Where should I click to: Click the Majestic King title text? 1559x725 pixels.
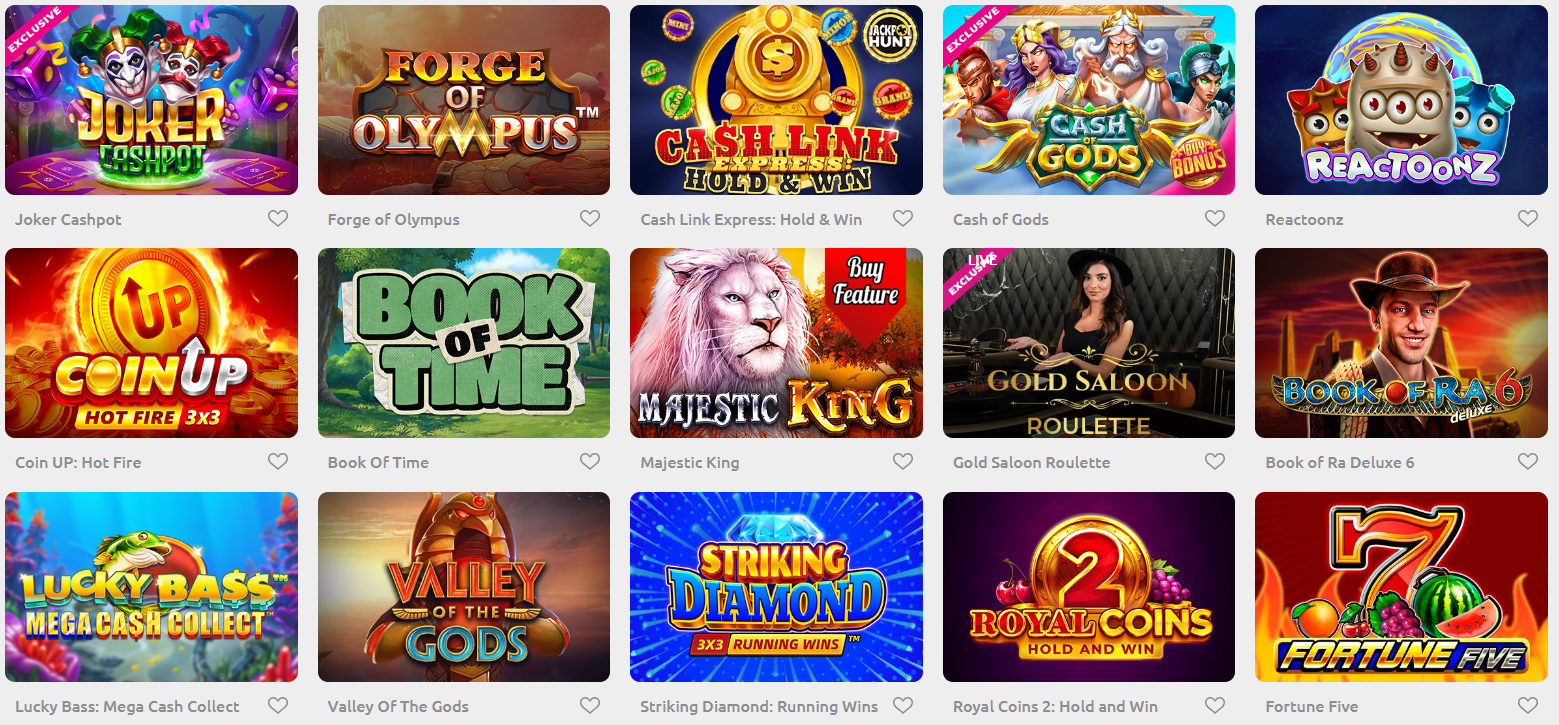[x=690, y=462]
